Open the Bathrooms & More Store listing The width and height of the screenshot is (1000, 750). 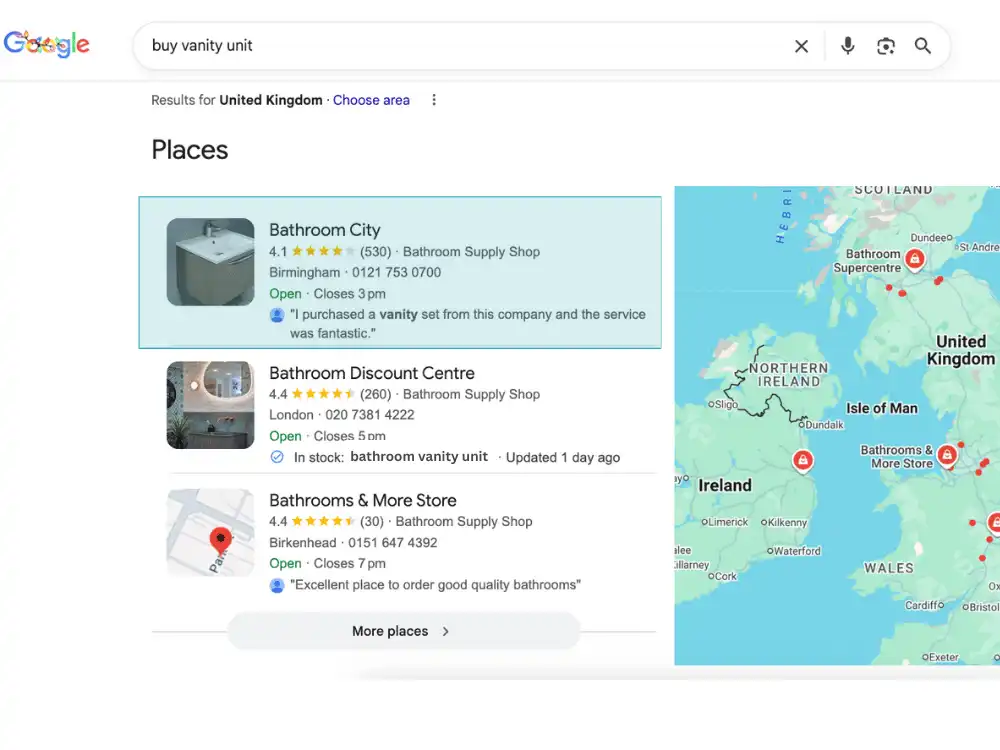tap(363, 500)
